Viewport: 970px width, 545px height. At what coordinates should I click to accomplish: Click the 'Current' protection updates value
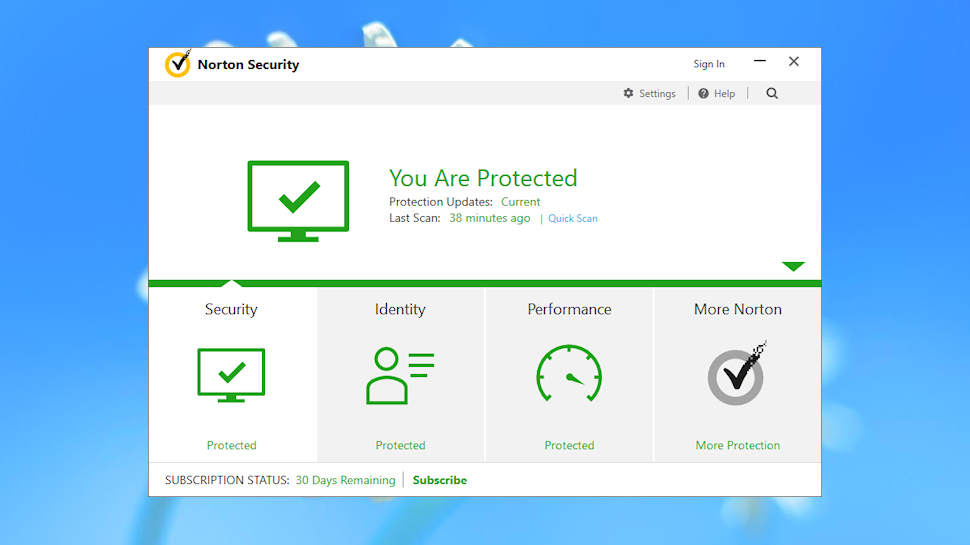520,202
